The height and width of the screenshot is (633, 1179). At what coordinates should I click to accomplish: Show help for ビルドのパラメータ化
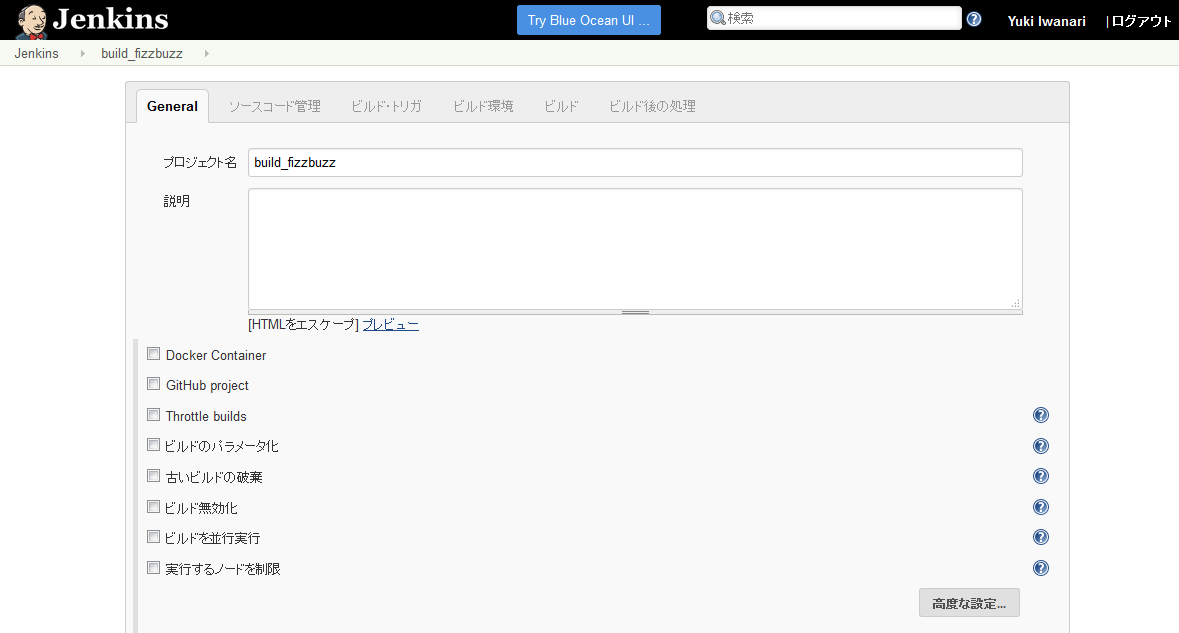(1040, 446)
